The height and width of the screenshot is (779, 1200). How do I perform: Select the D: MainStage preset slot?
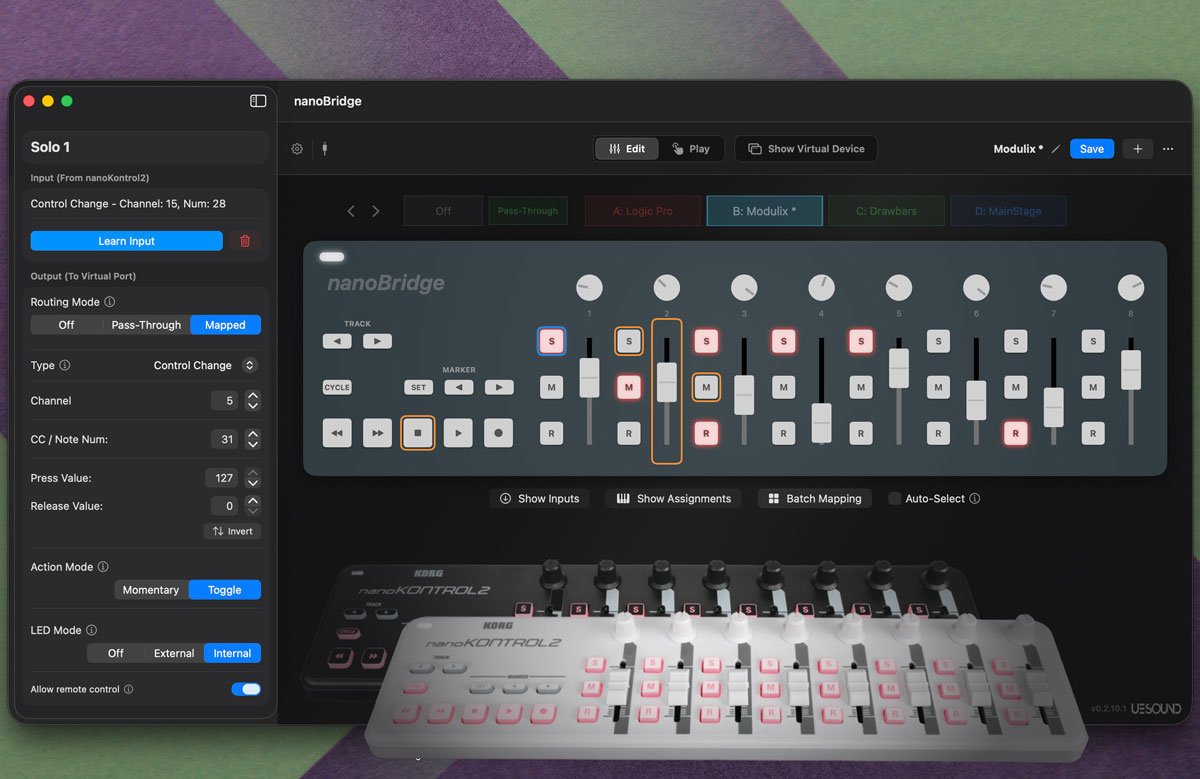[1008, 211]
